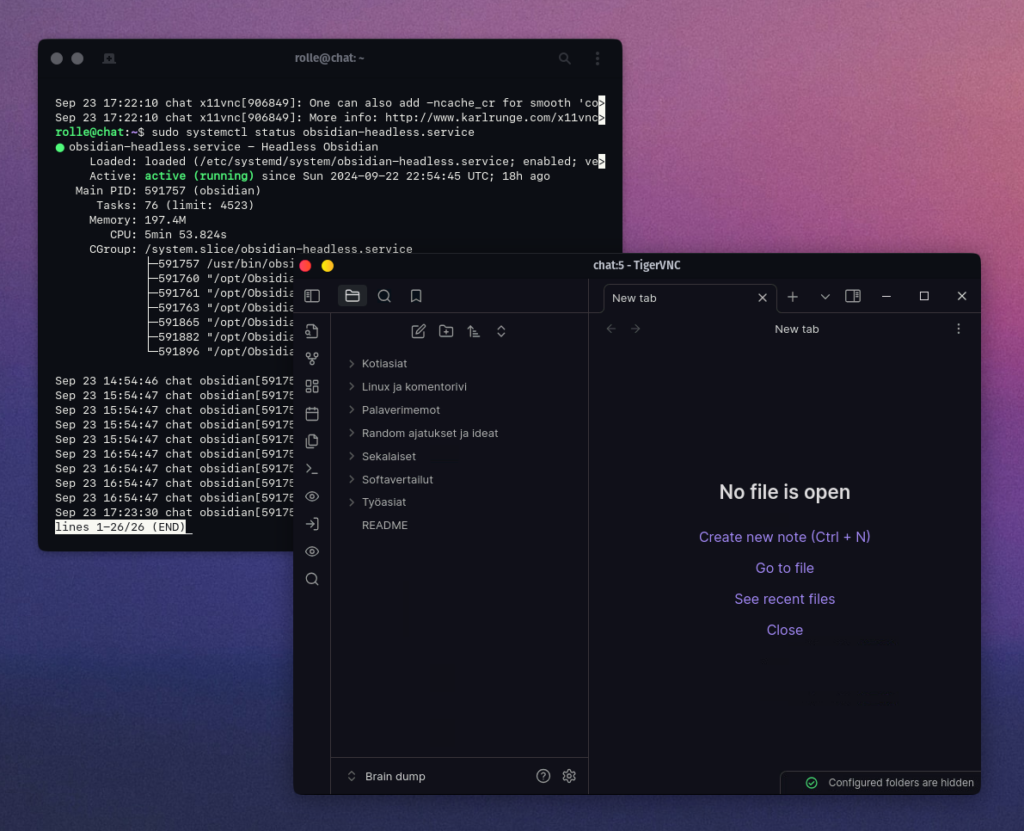Navigate forward arrow in tab header
This screenshot has height=831, width=1024.
pyautogui.click(x=635, y=329)
